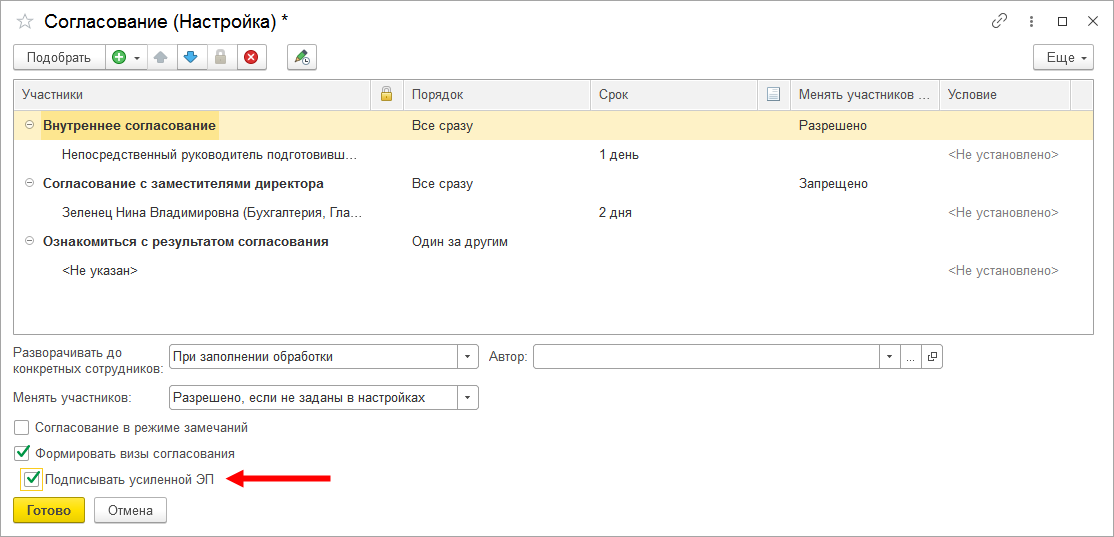
Task: Select the Зеленец Нина Владимировна row
Action: (x=212, y=213)
